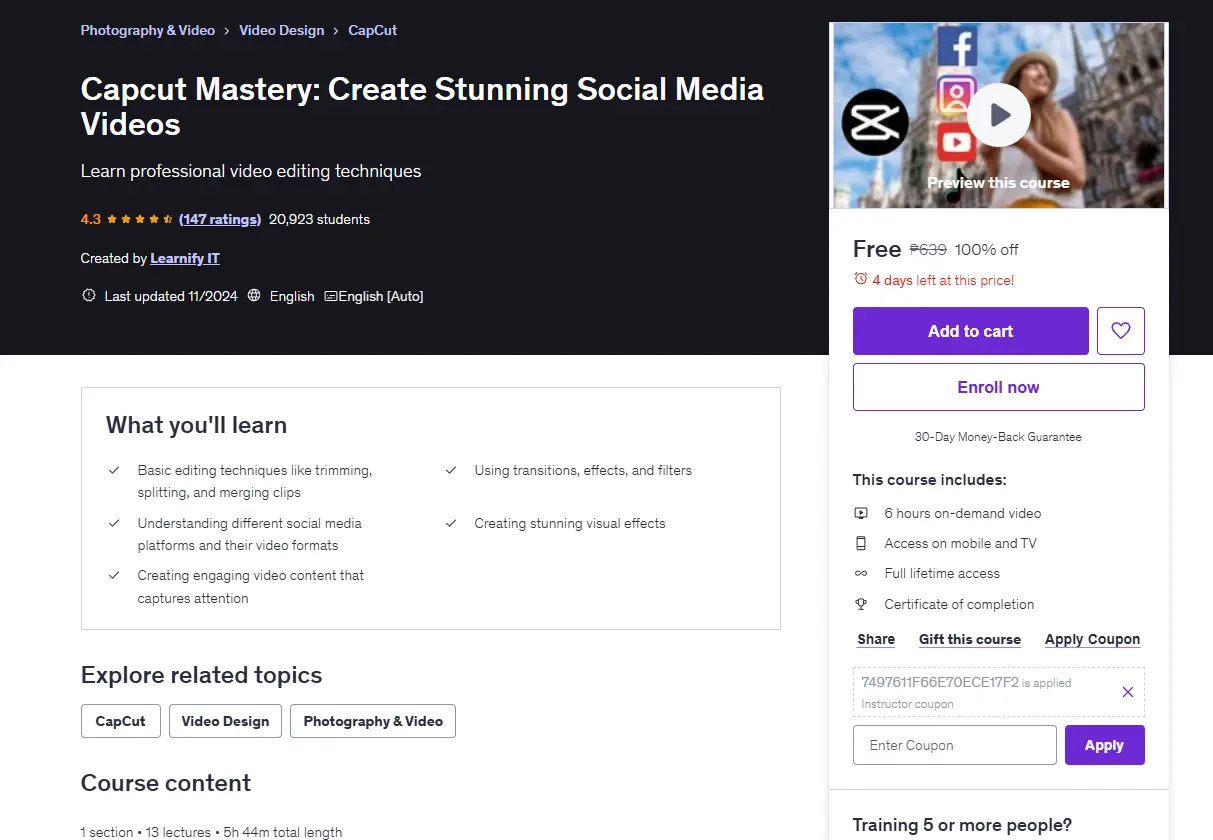Click the alarm clock icon by price deadline
This screenshot has height=840, width=1213.
click(x=860, y=279)
